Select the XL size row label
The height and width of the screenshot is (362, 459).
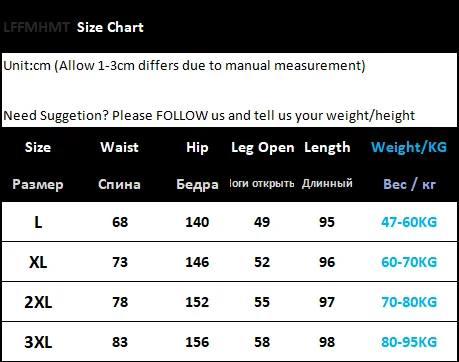[x=38, y=262]
